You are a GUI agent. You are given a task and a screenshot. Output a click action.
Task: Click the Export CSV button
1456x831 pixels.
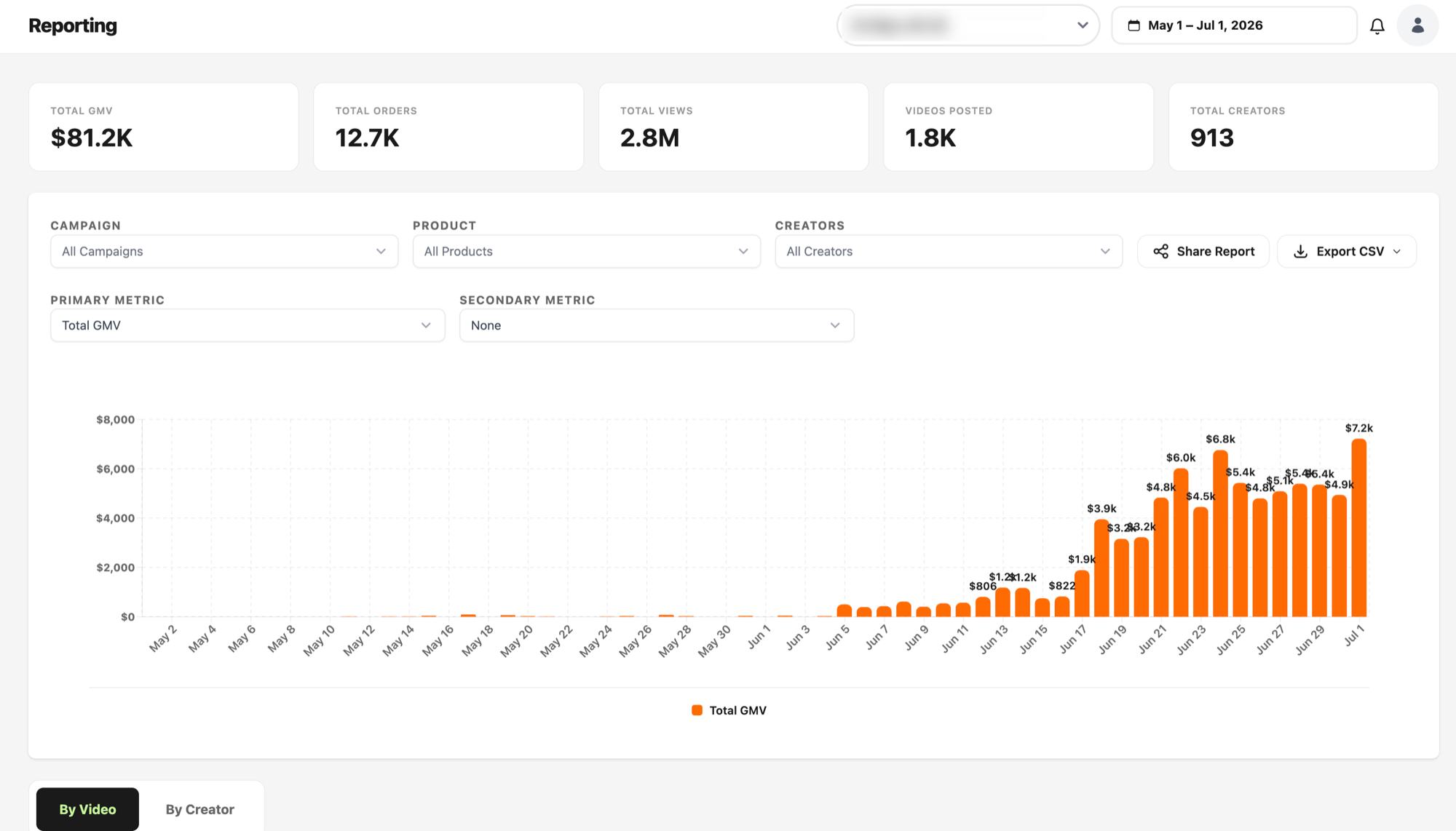[1347, 251]
